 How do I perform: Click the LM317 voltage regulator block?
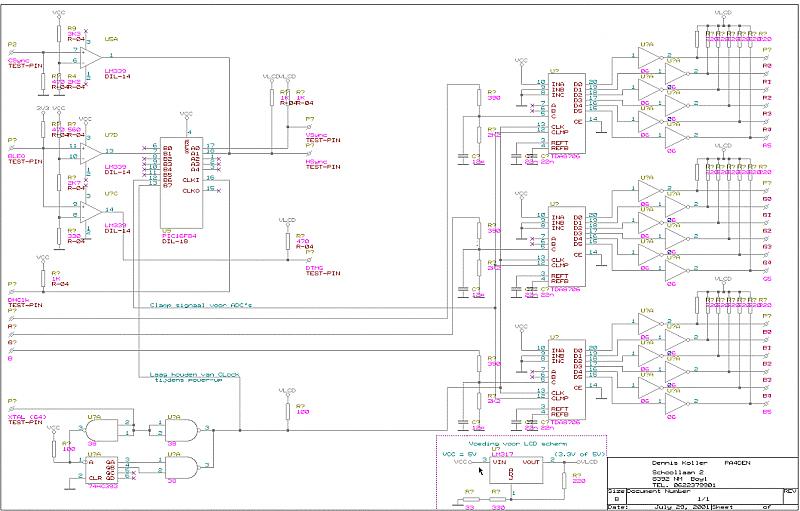point(511,474)
